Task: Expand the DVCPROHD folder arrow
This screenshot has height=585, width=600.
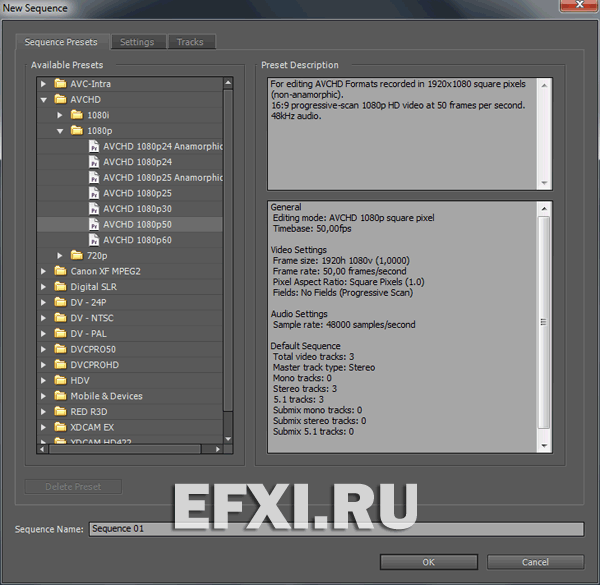Action: [43, 365]
